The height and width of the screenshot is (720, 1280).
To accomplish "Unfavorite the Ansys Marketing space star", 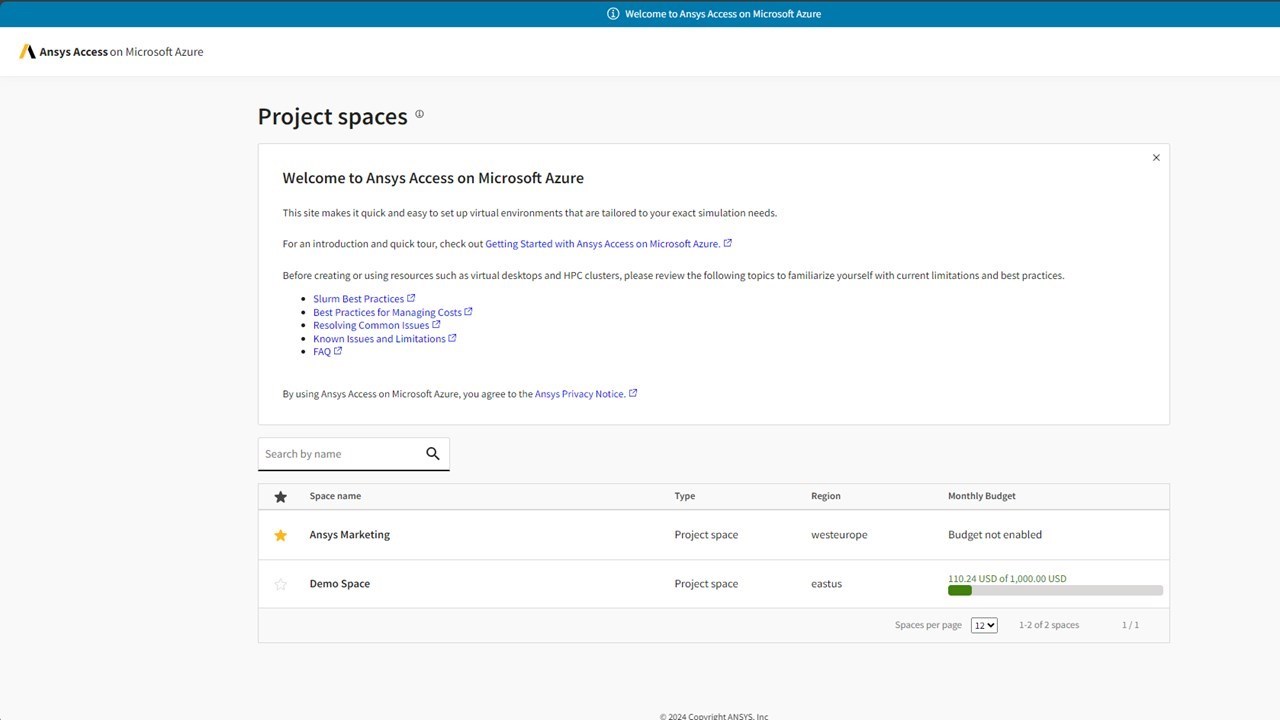I will 281,536.
